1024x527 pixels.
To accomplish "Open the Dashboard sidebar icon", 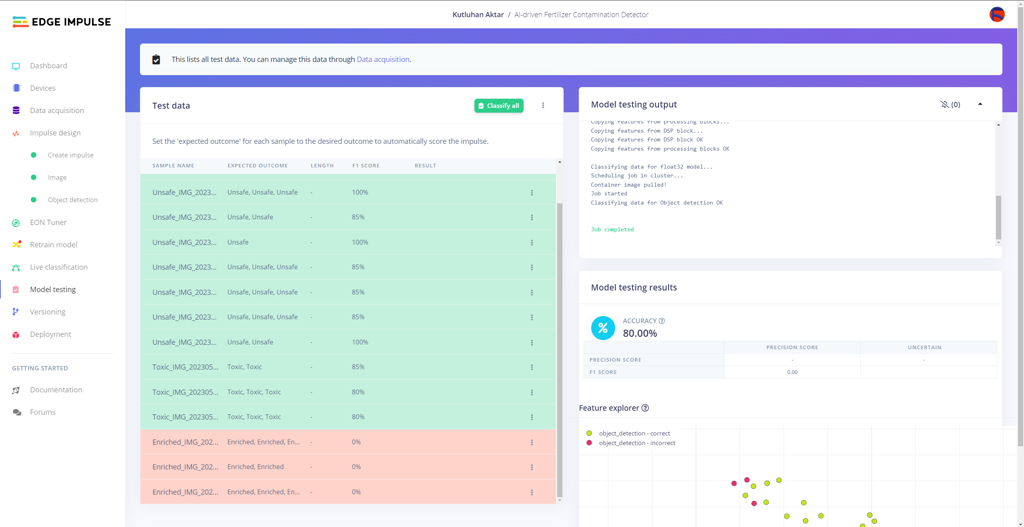I will click(x=16, y=66).
